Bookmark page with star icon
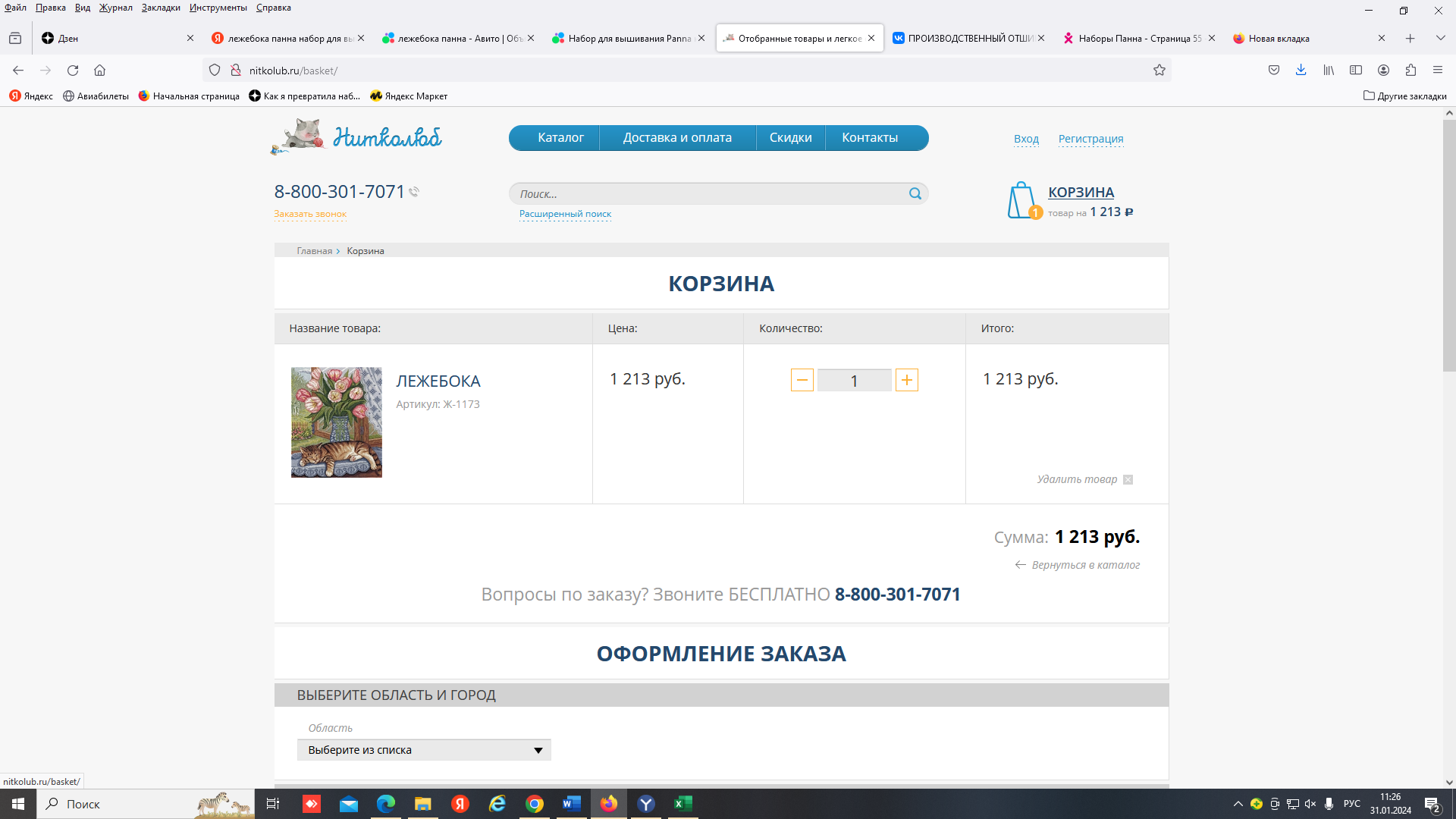The height and width of the screenshot is (819, 1456). pyautogui.click(x=1159, y=71)
